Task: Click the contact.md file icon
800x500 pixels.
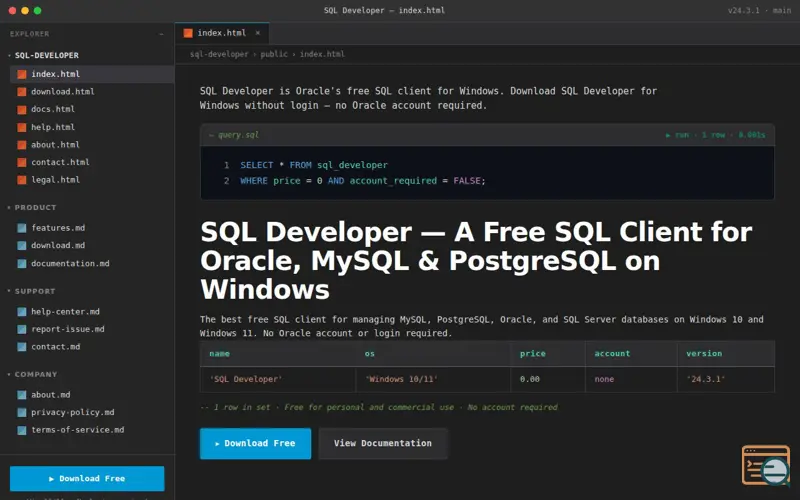Action: pos(22,347)
